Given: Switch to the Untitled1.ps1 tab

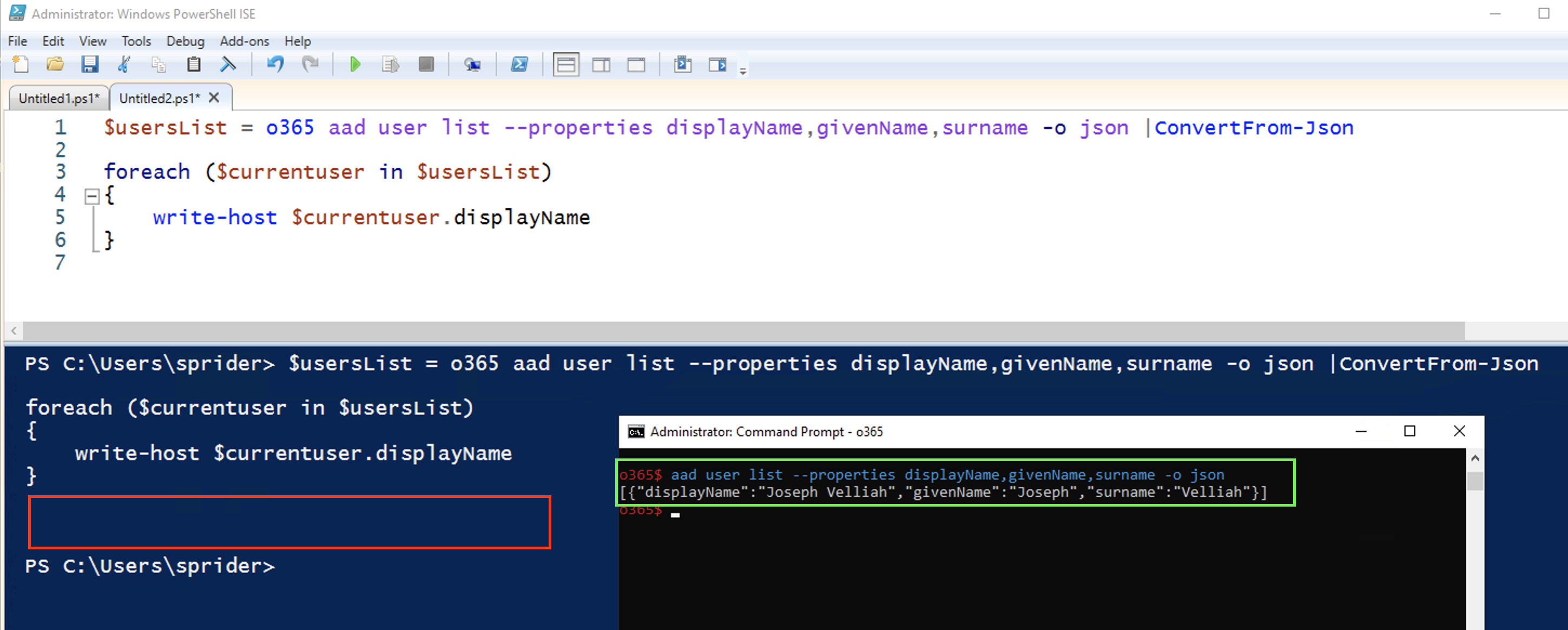Looking at the screenshot, I should point(58,98).
